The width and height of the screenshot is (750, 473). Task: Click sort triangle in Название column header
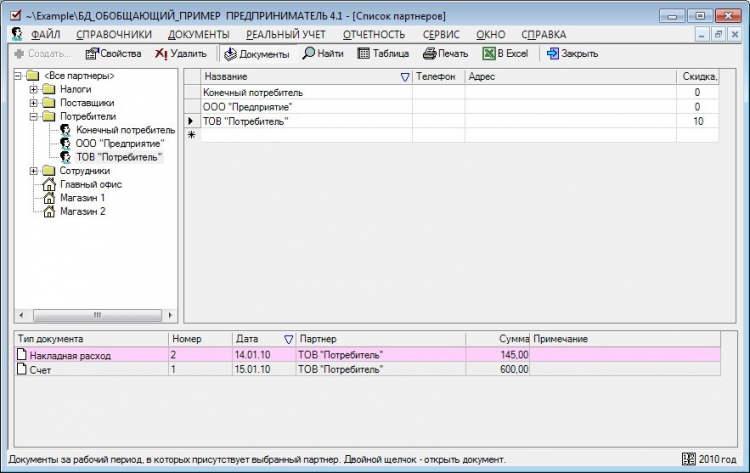(405, 77)
